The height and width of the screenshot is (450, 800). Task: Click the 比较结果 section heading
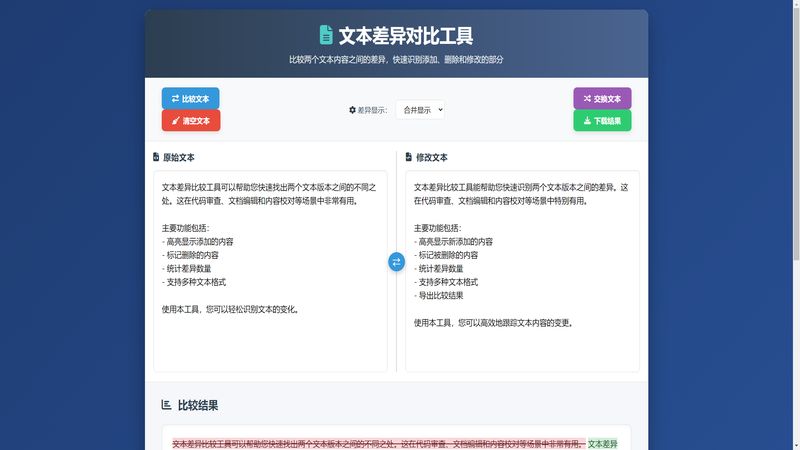point(197,405)
